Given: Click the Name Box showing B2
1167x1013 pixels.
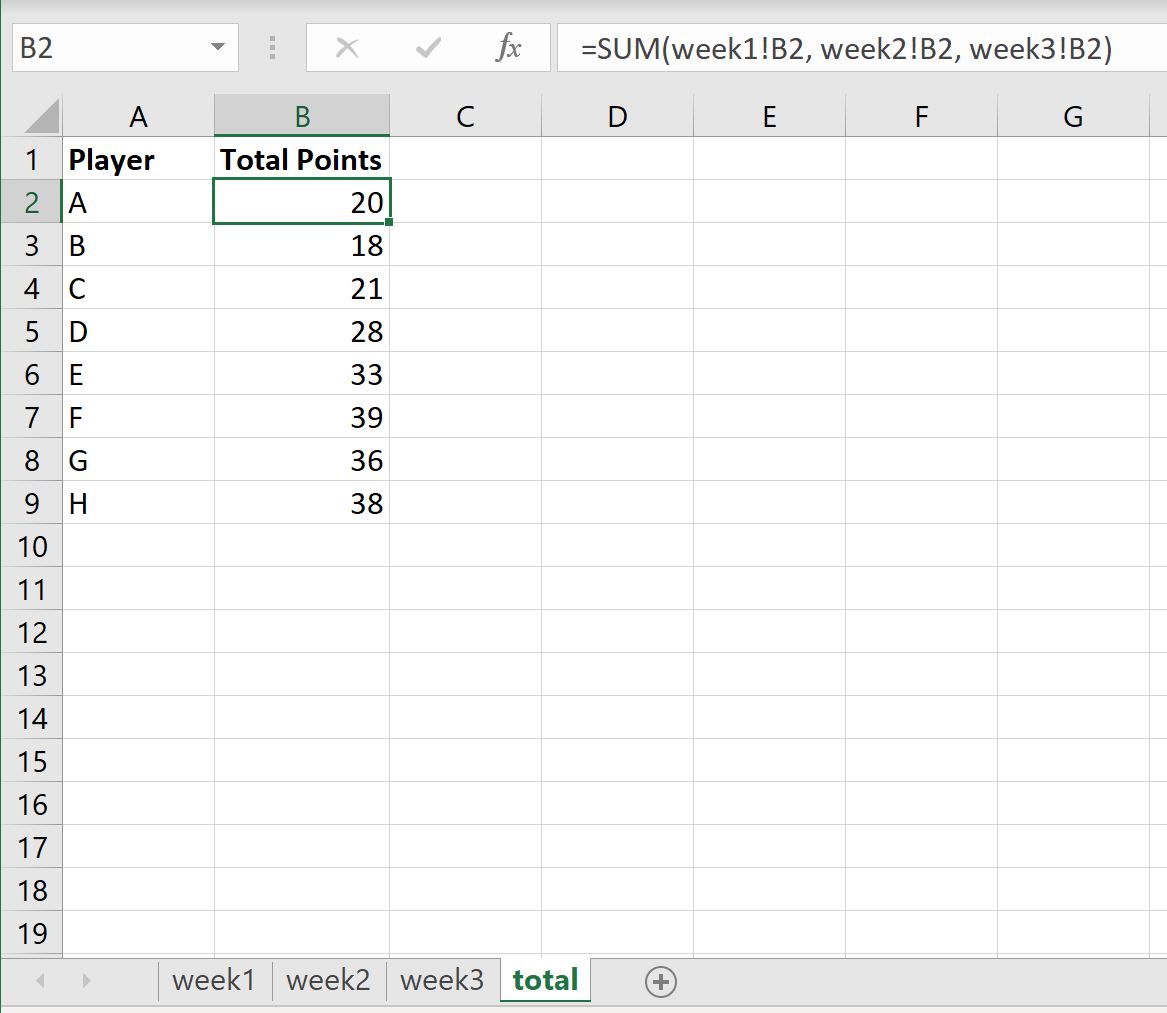Looking at the screenshot, I should point(110,48).
